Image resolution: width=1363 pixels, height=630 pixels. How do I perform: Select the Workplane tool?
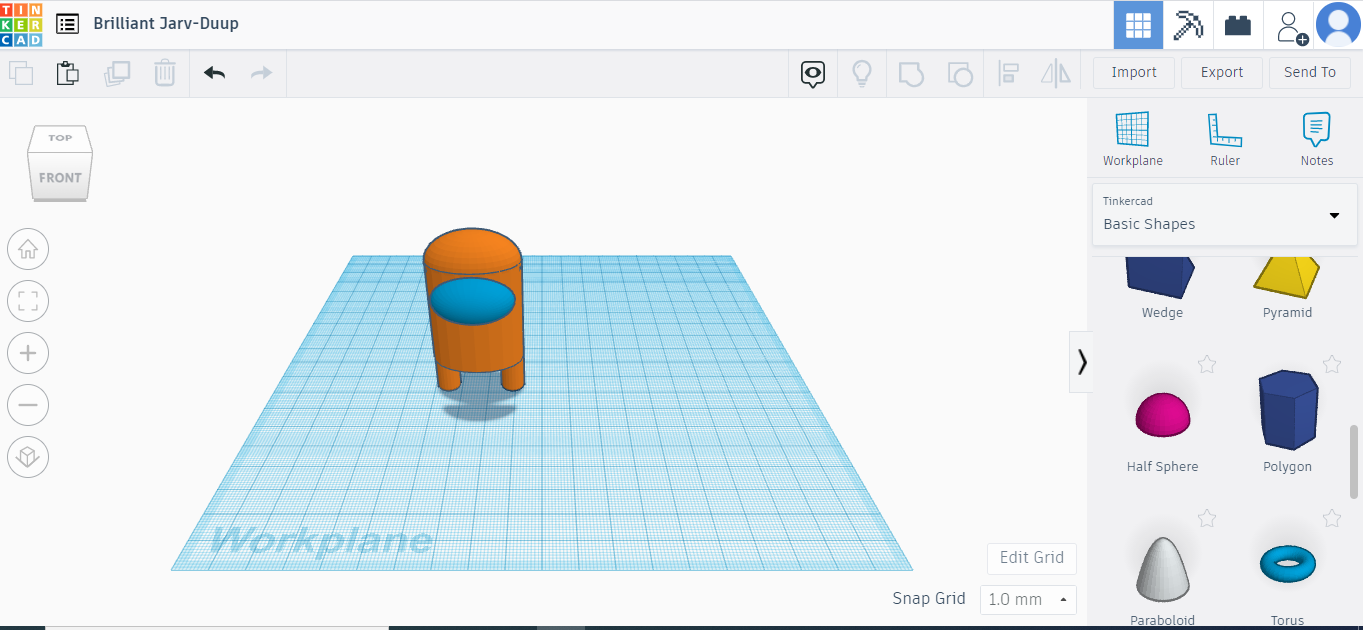tap(1133, 139)
